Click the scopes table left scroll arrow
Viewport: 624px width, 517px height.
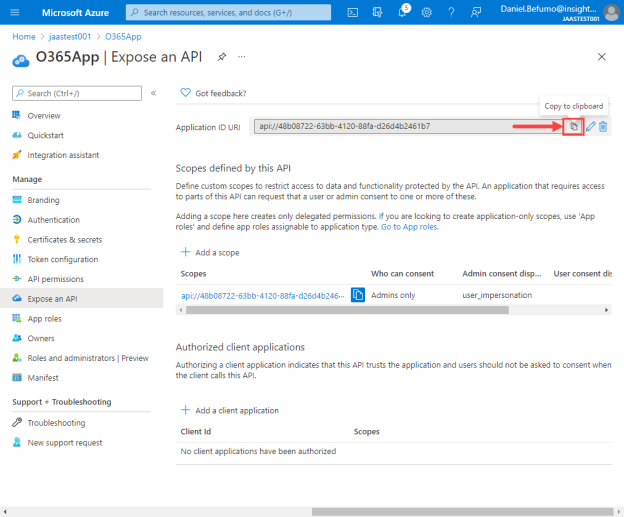point(181,310)
